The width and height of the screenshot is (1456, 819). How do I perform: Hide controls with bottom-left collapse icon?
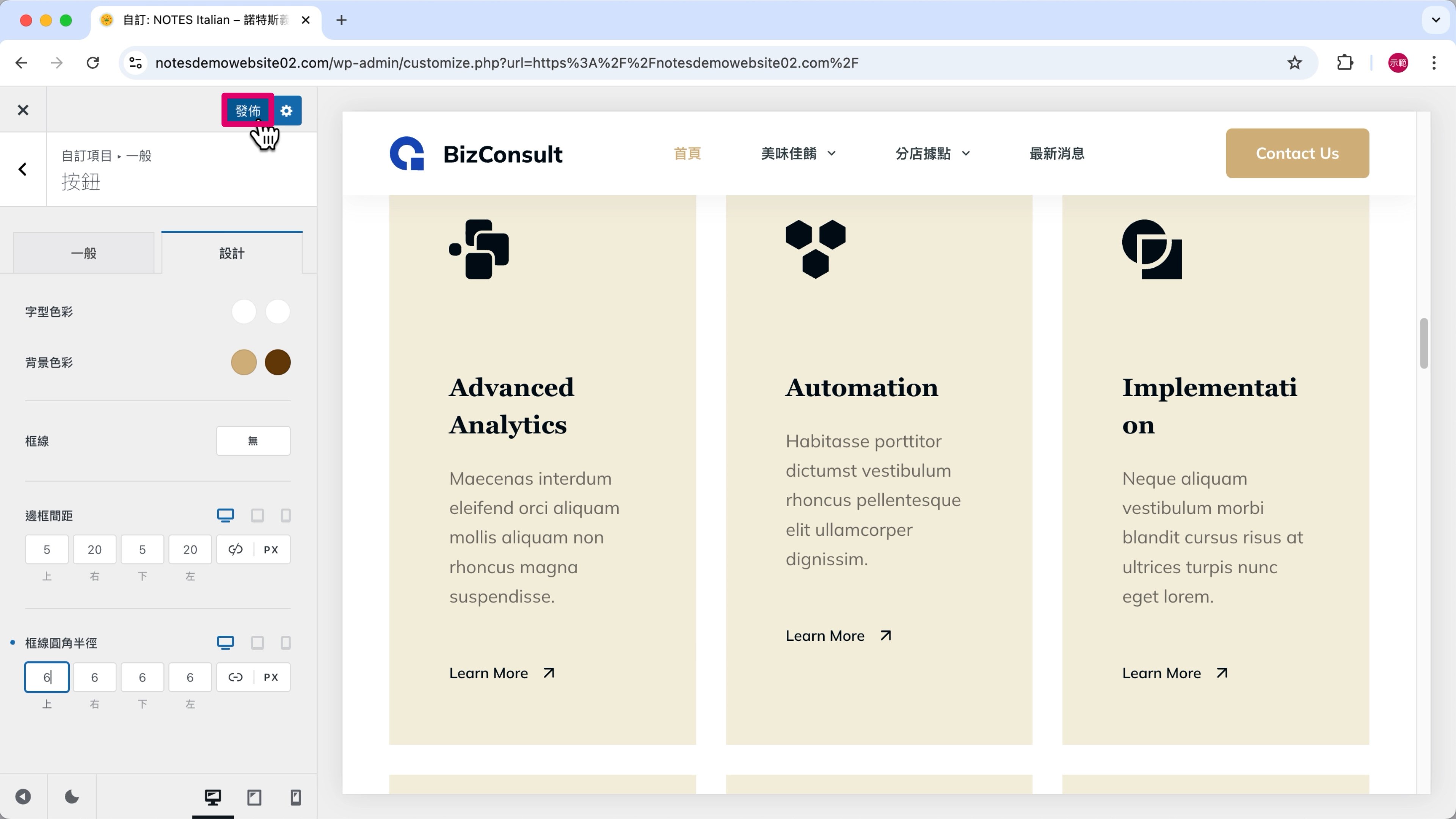tap(23, 797)
